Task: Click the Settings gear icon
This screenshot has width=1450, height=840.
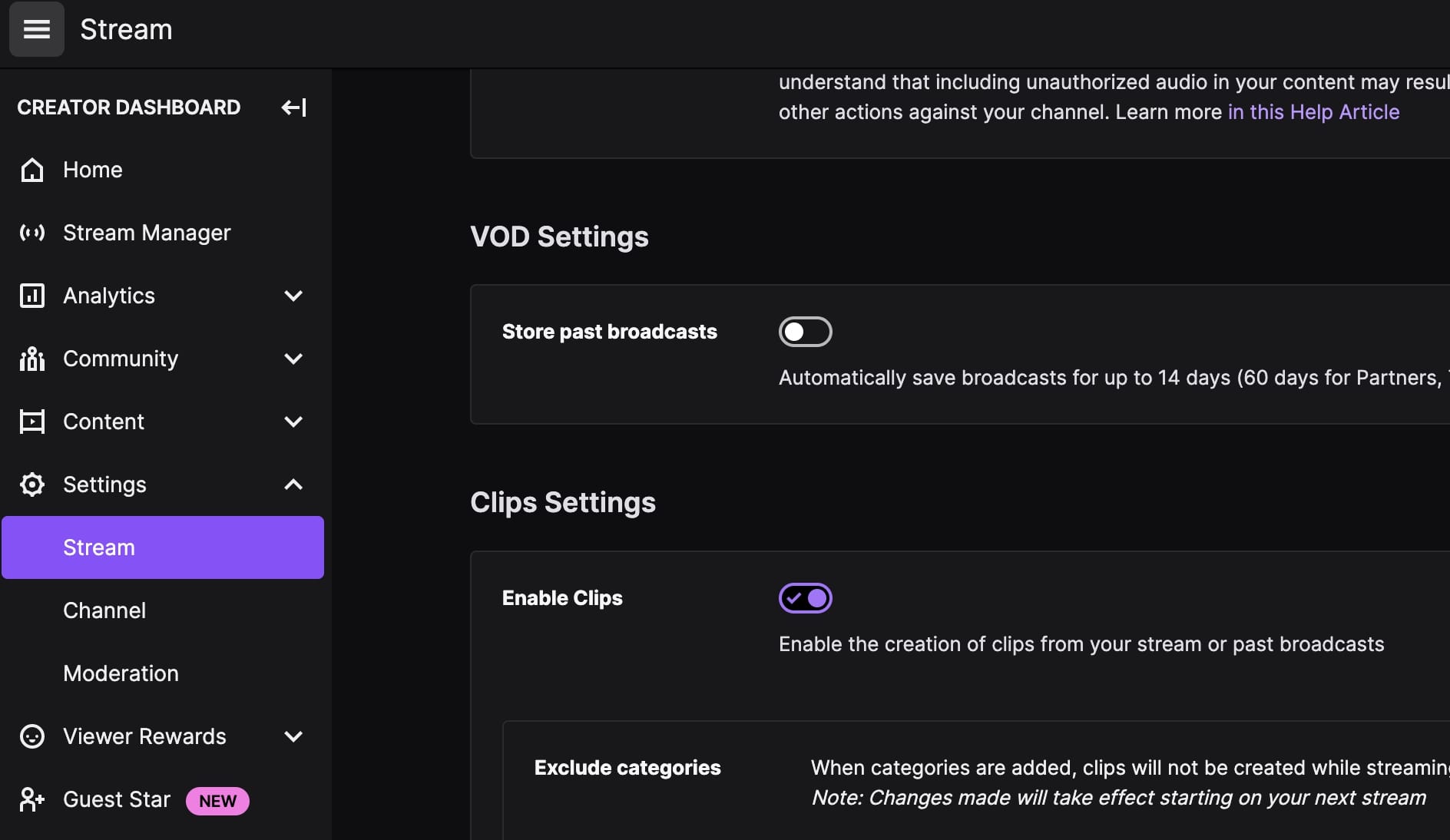Action: [32, 484]
